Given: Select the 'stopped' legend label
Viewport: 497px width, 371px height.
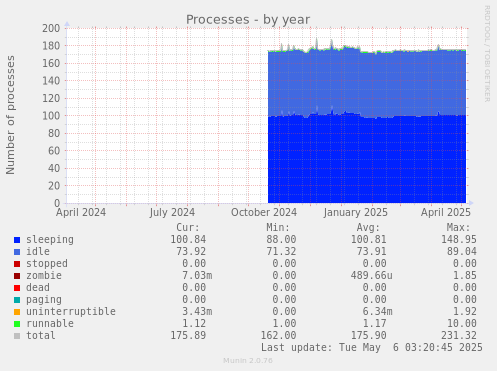Looking at the screenshot, I should click(47, 264).
